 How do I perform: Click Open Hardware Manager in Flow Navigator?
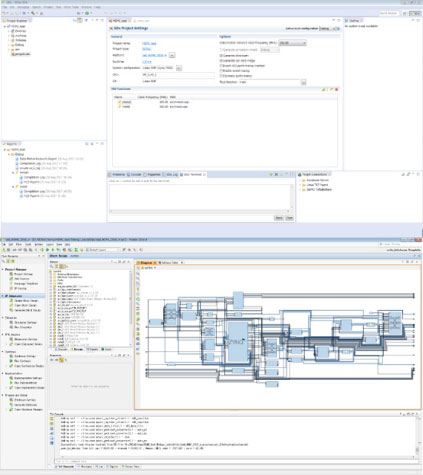[x=26, y=409]
